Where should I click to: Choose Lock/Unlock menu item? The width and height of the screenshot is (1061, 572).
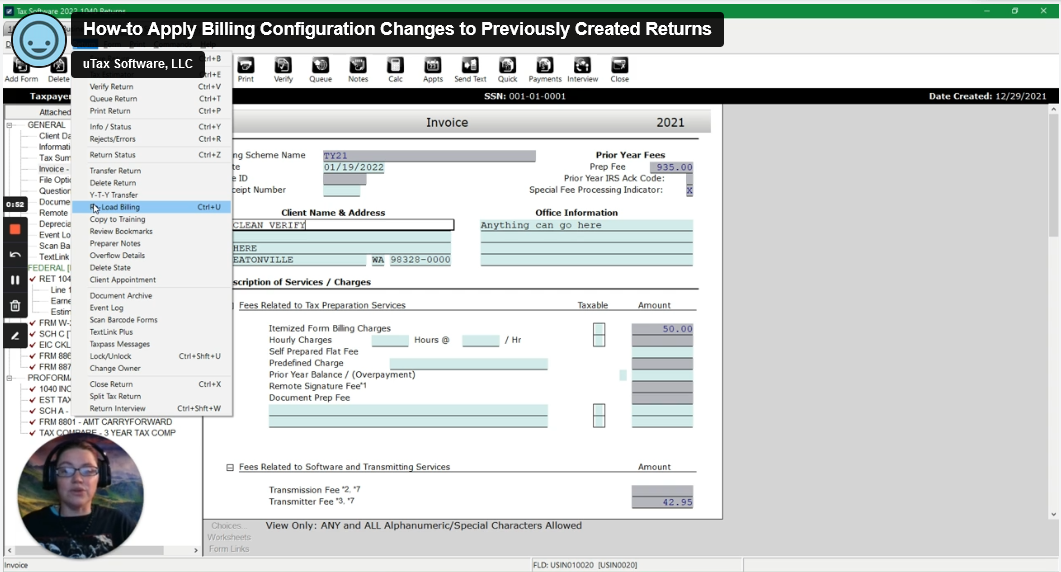pos(152,356)
